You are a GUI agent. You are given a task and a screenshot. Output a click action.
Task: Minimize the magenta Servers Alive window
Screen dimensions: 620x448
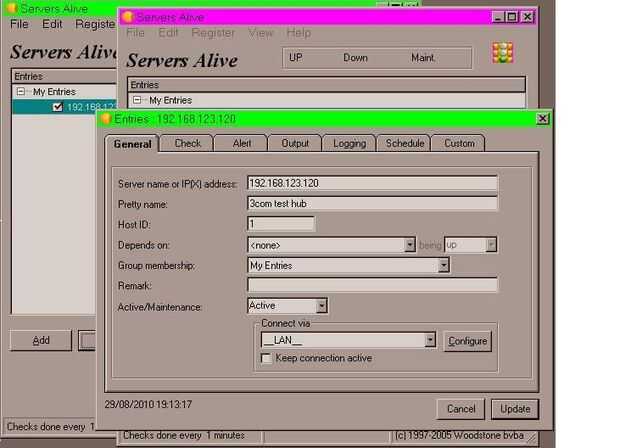click(x=498, y=17)
